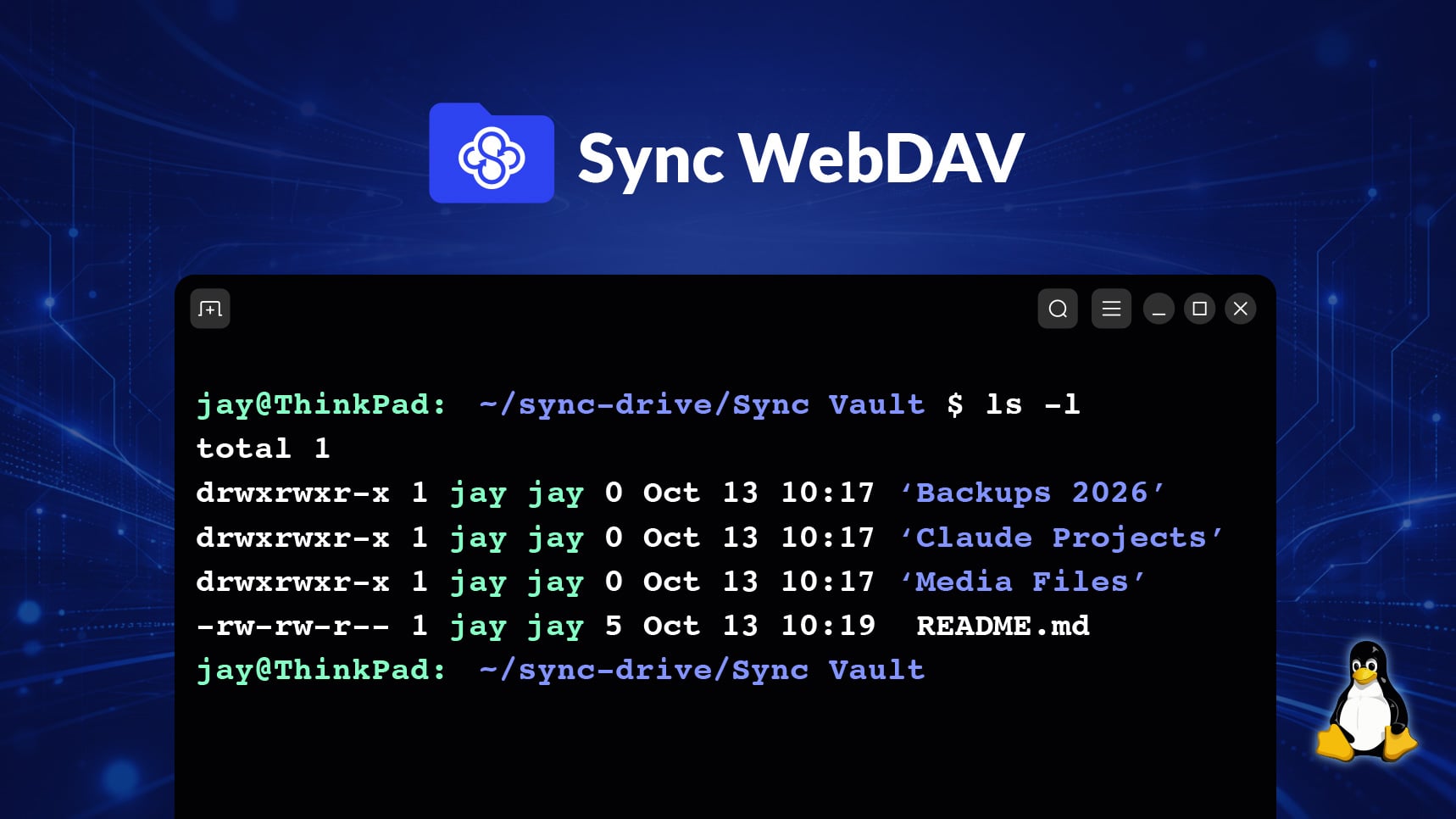
Task: Click the 'Sync WebDAV' title text
Action: tap(801, 159)
